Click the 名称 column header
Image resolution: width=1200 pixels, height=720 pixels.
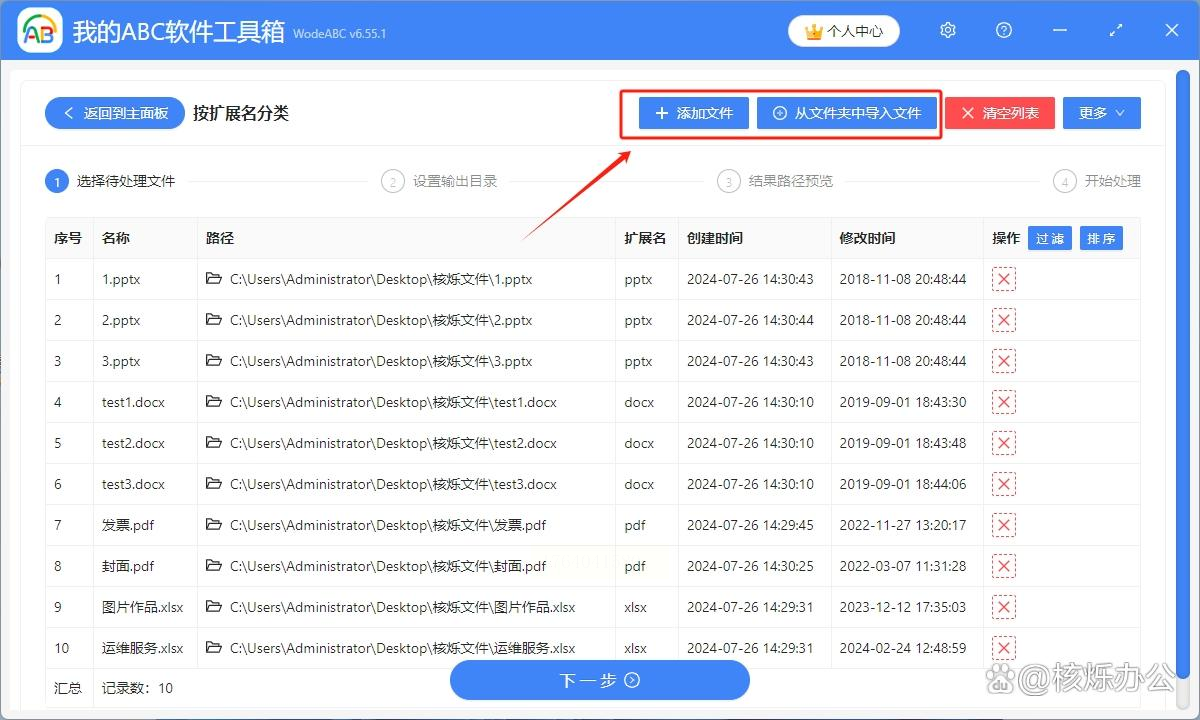pos(116,238)
